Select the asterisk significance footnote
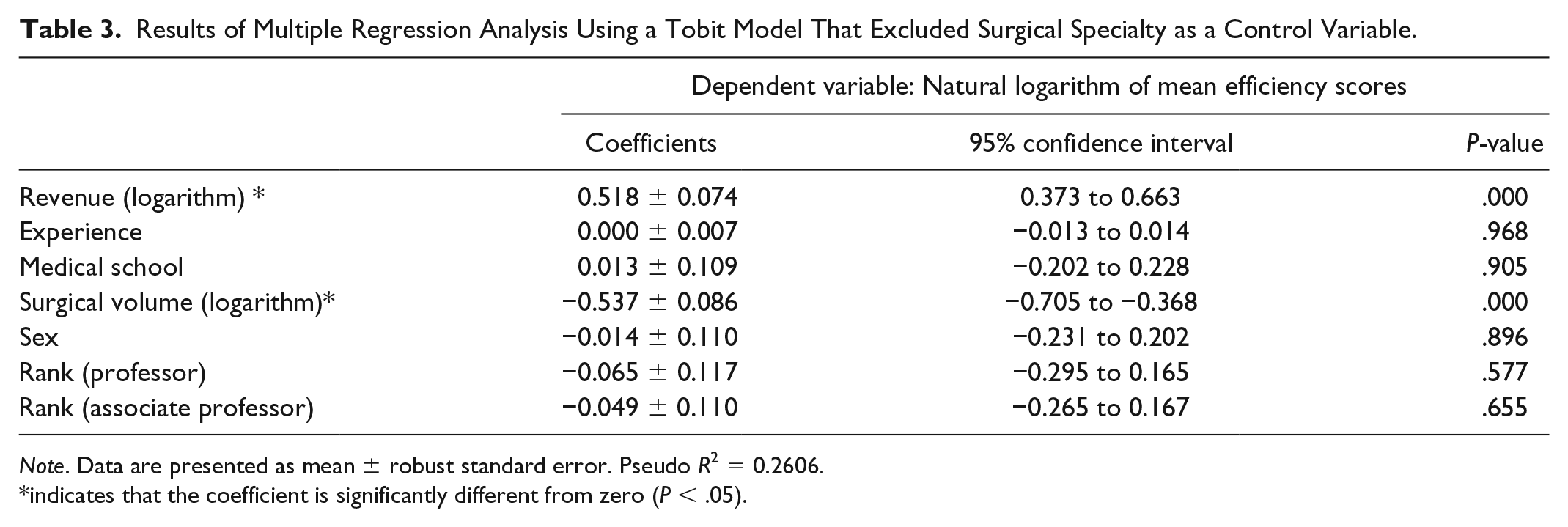The width and height of the screenshot is (1568, 527). [383, 496]
